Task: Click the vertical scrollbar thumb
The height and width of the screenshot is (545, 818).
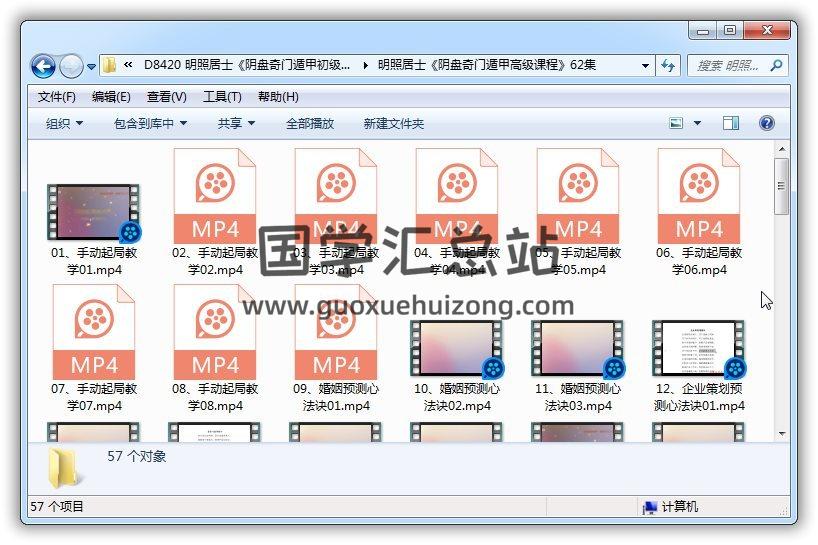Action: (x=781, y=186)
